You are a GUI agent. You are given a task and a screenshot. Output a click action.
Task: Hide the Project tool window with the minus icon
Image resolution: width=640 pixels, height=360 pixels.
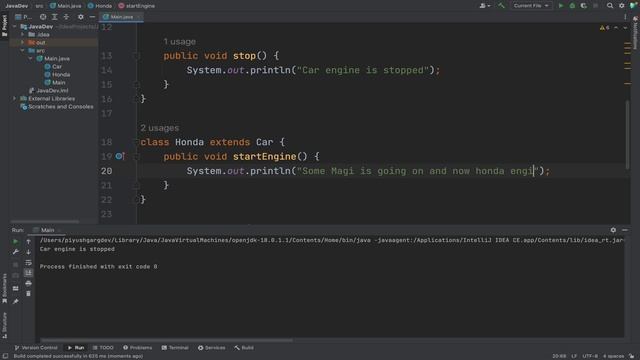coord(92,17)
